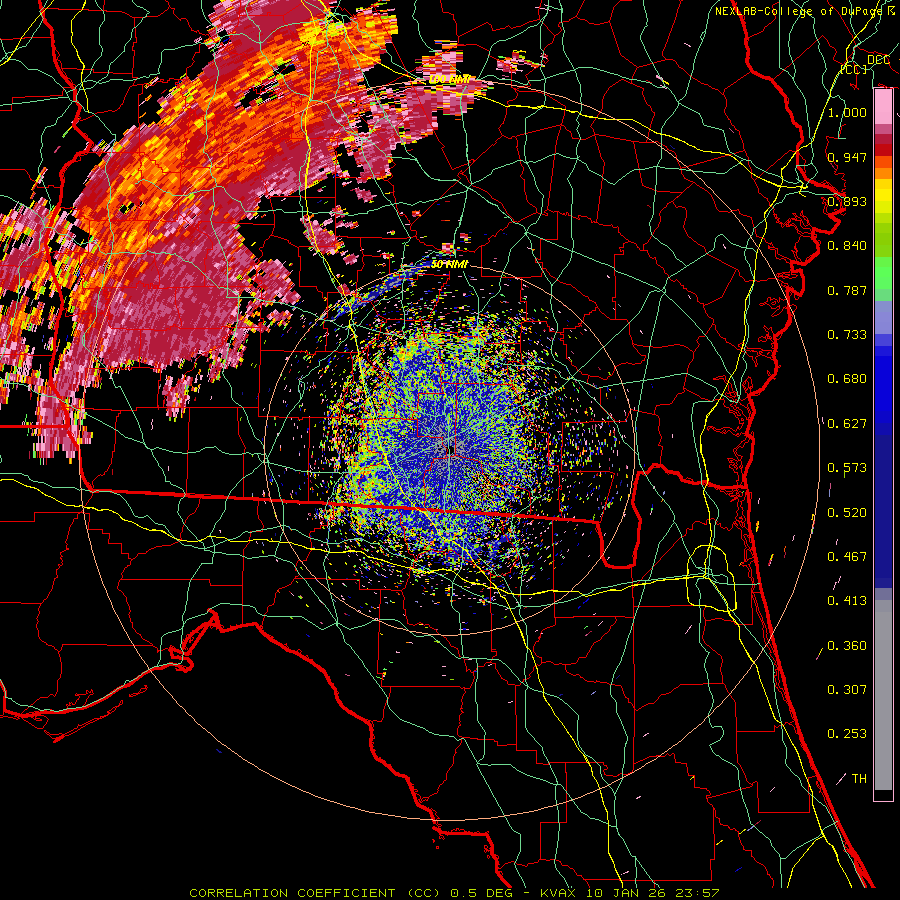
Task: Click the 0.413 legend value
Action: point(847,601)
